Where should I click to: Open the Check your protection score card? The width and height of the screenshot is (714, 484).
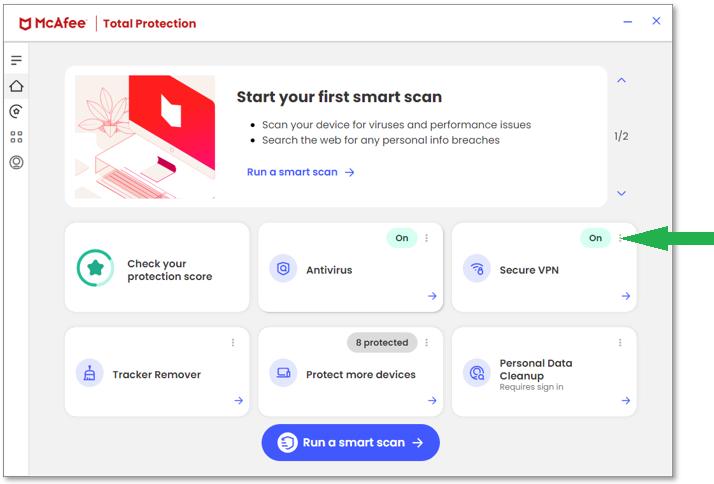tap(157, 267)
